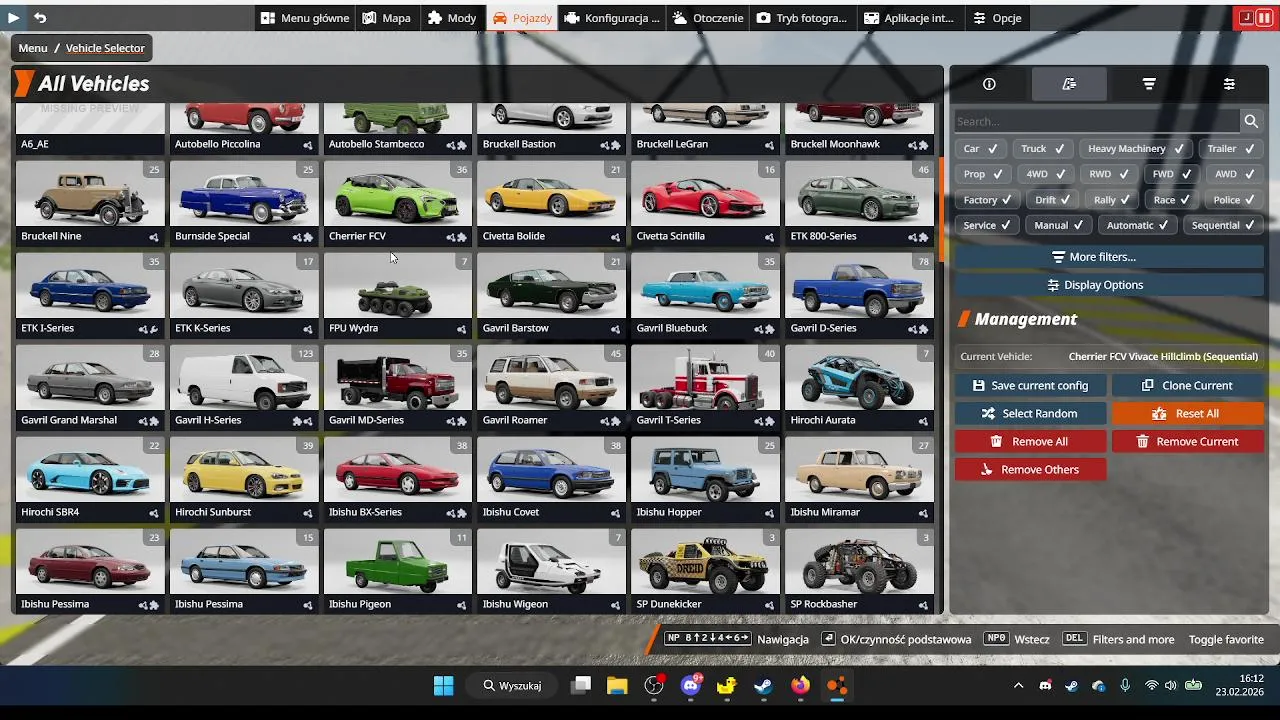
Task: Open the Menu główne menu
Action: [x=305, y=18]
